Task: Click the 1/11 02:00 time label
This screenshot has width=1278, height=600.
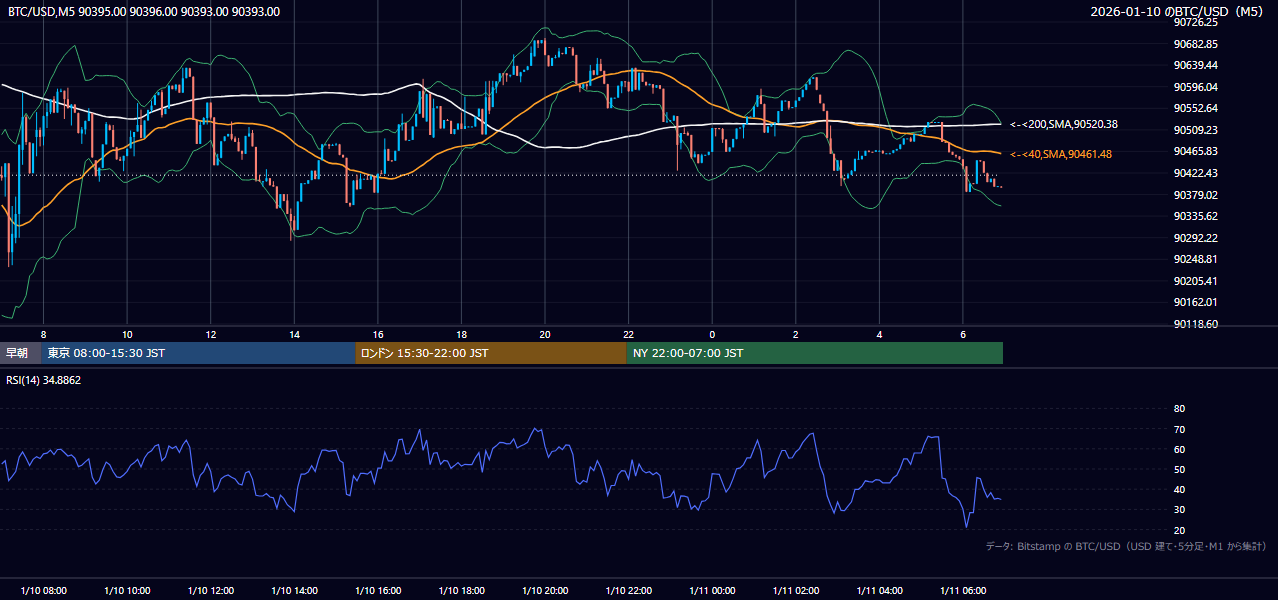Action: click(796, 591)
